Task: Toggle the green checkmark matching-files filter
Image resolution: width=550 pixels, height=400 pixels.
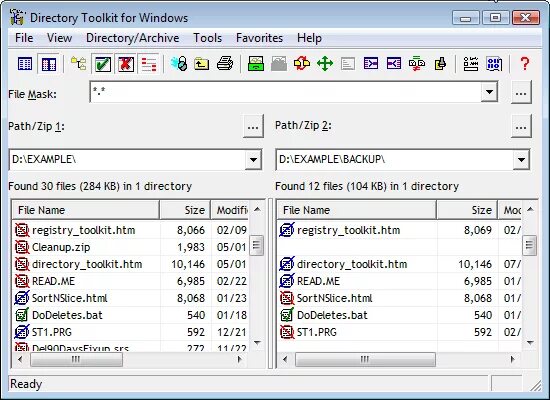Action: [x=102, y=64]
